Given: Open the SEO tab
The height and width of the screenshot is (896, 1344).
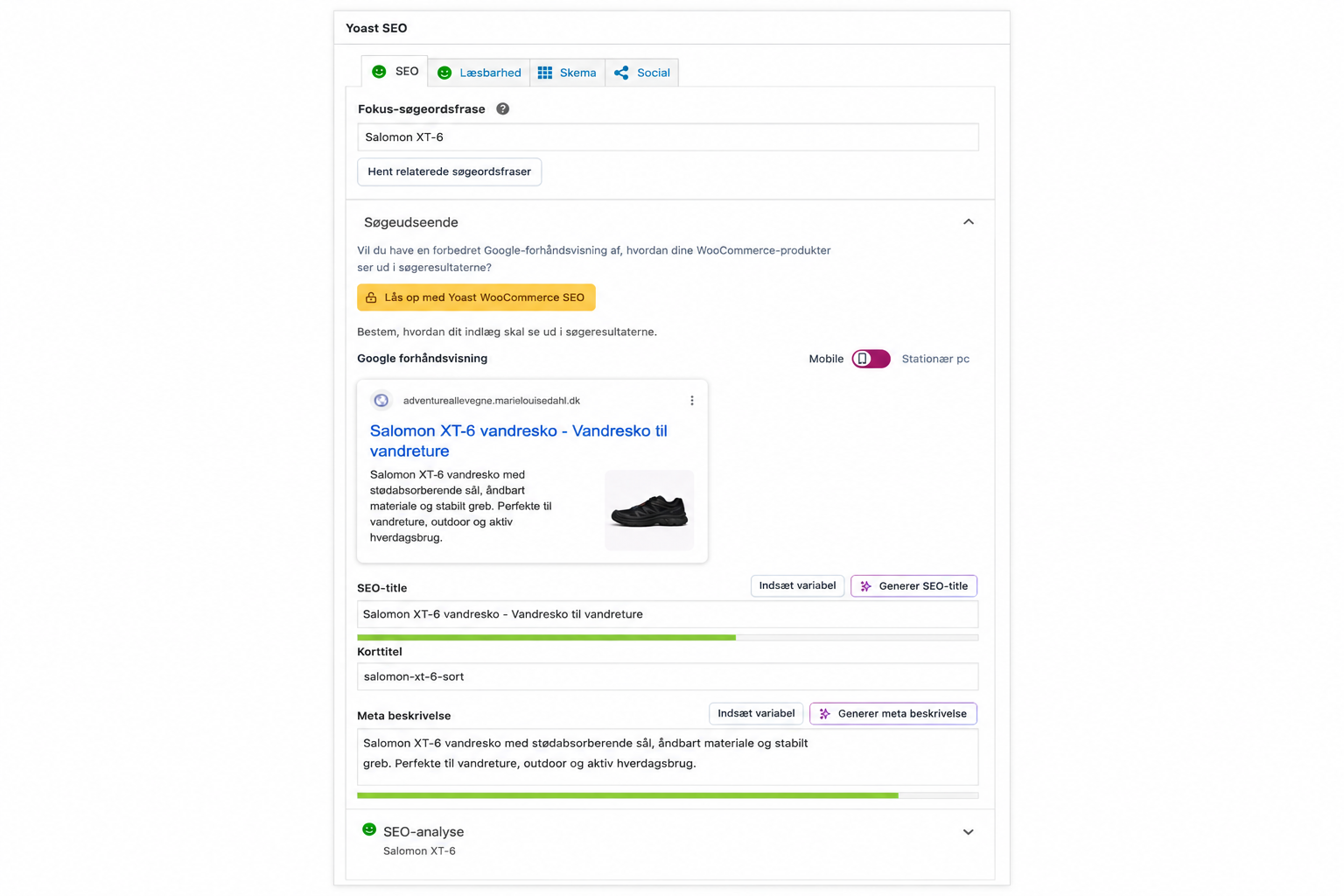Looking at the screenshot, I should point(395,72).
